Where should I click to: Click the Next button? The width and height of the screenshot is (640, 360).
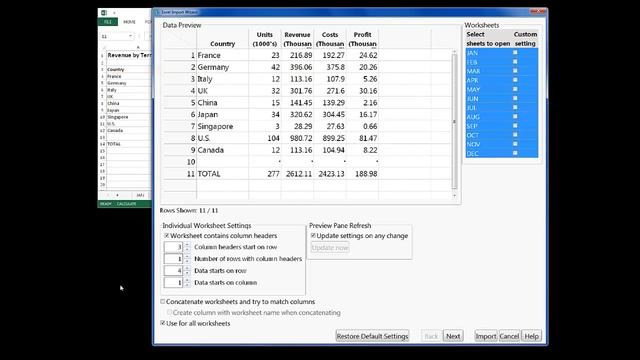pyautogui.click(x=453, y=336)
